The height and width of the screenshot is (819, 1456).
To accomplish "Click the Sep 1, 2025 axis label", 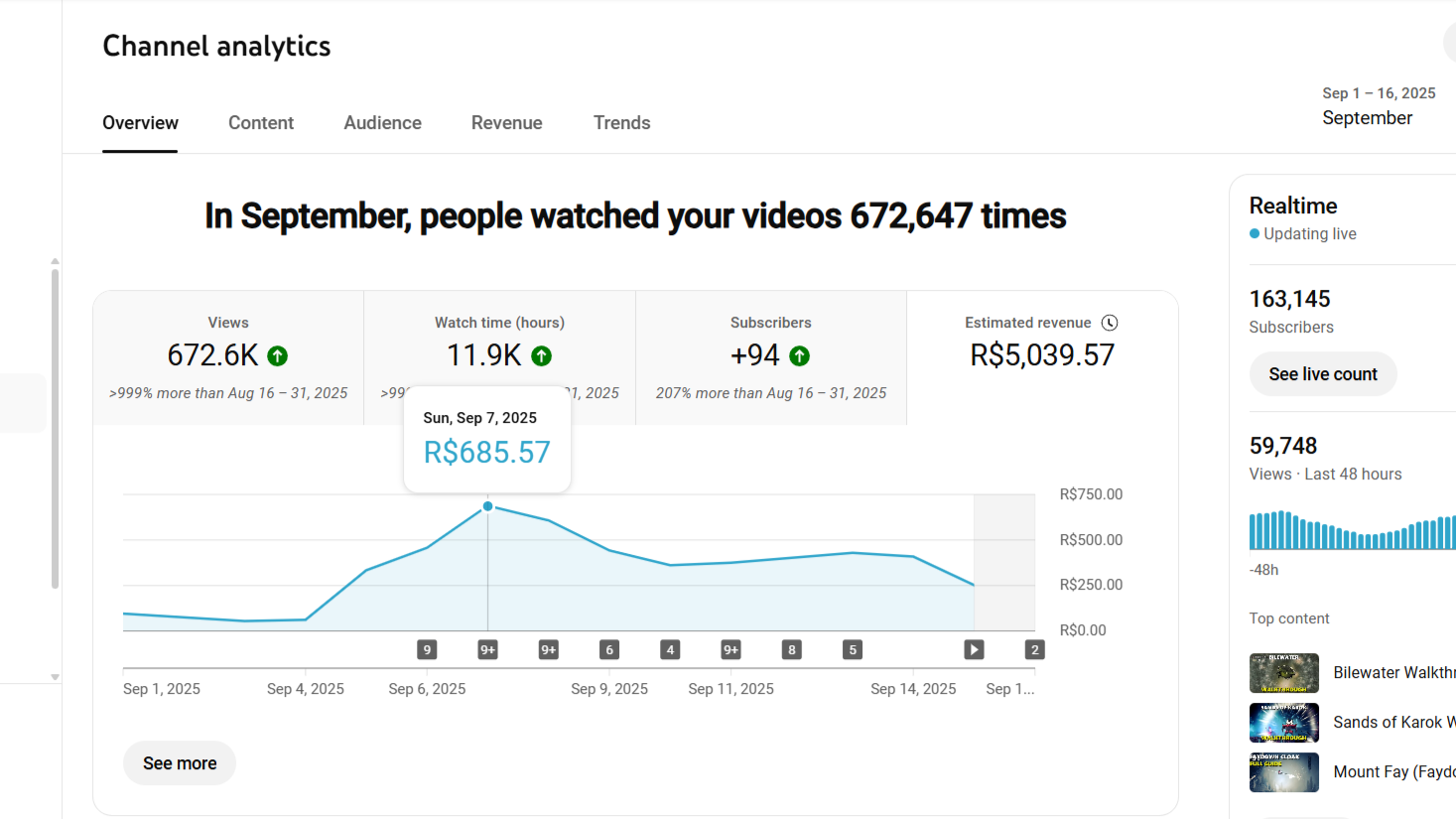I will (162, 689).
